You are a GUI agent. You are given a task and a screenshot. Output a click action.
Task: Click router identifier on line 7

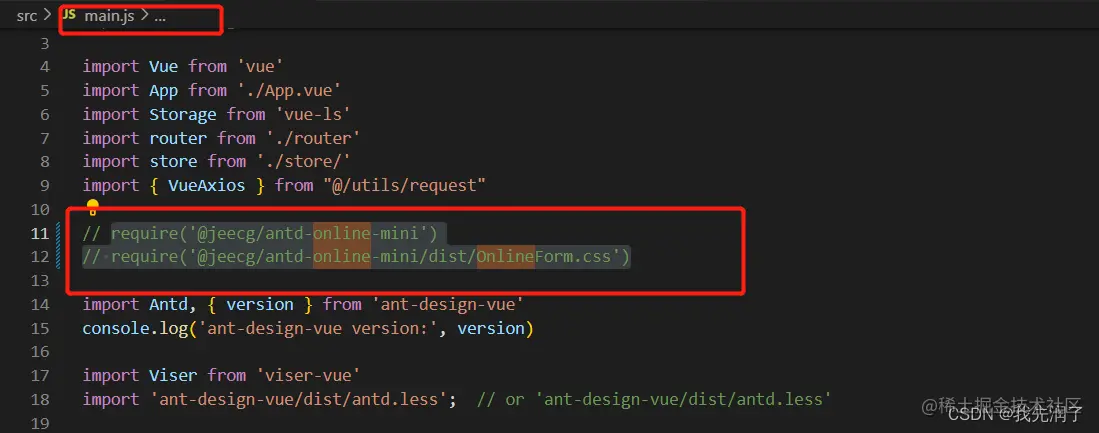pyautogui.click(x=178, y=138)
